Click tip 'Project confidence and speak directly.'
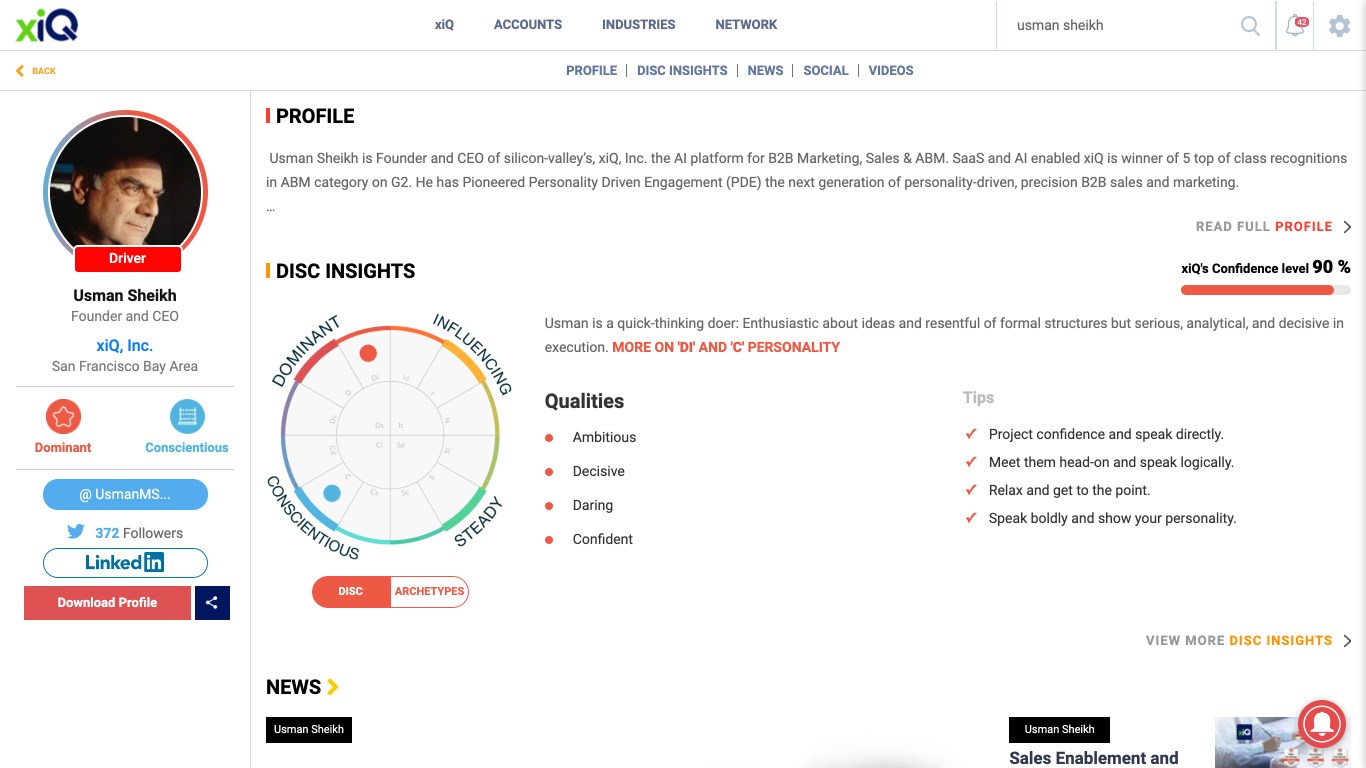 coord(1106,434)
